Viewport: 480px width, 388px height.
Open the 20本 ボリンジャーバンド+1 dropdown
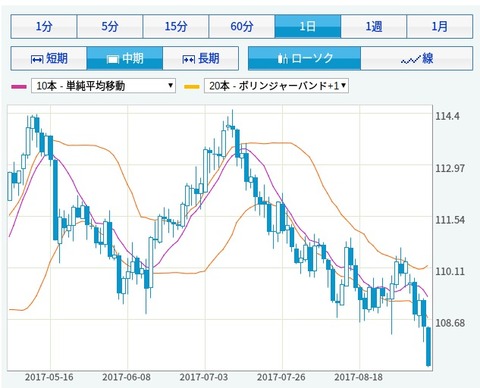point(276,86)
